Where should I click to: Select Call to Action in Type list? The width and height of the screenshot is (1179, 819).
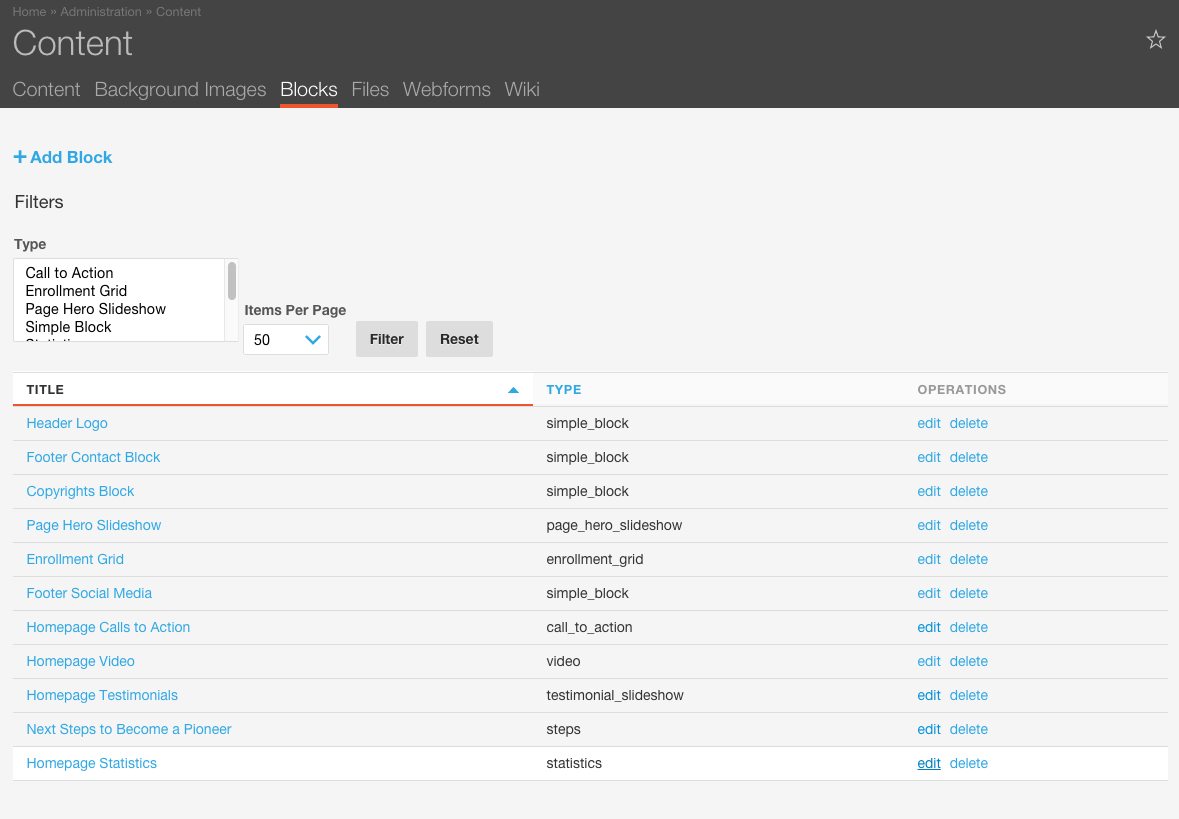[69, 273]
